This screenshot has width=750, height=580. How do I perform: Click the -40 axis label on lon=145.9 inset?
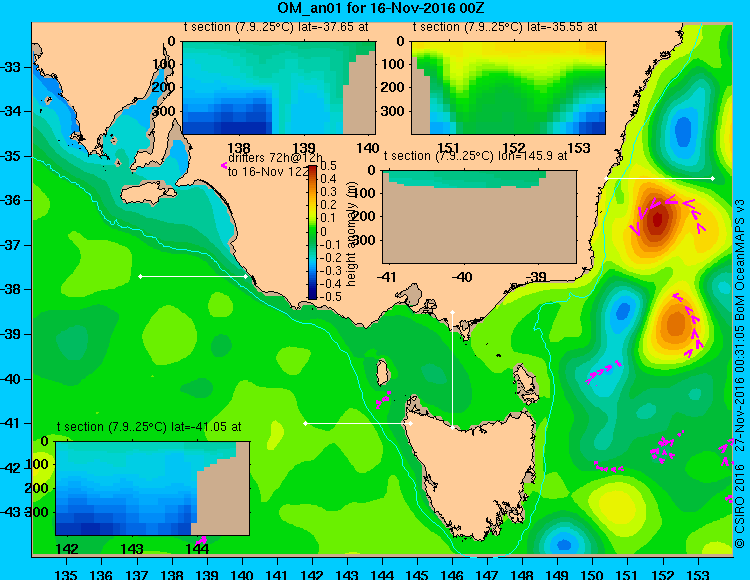click(x=462, y=277)
